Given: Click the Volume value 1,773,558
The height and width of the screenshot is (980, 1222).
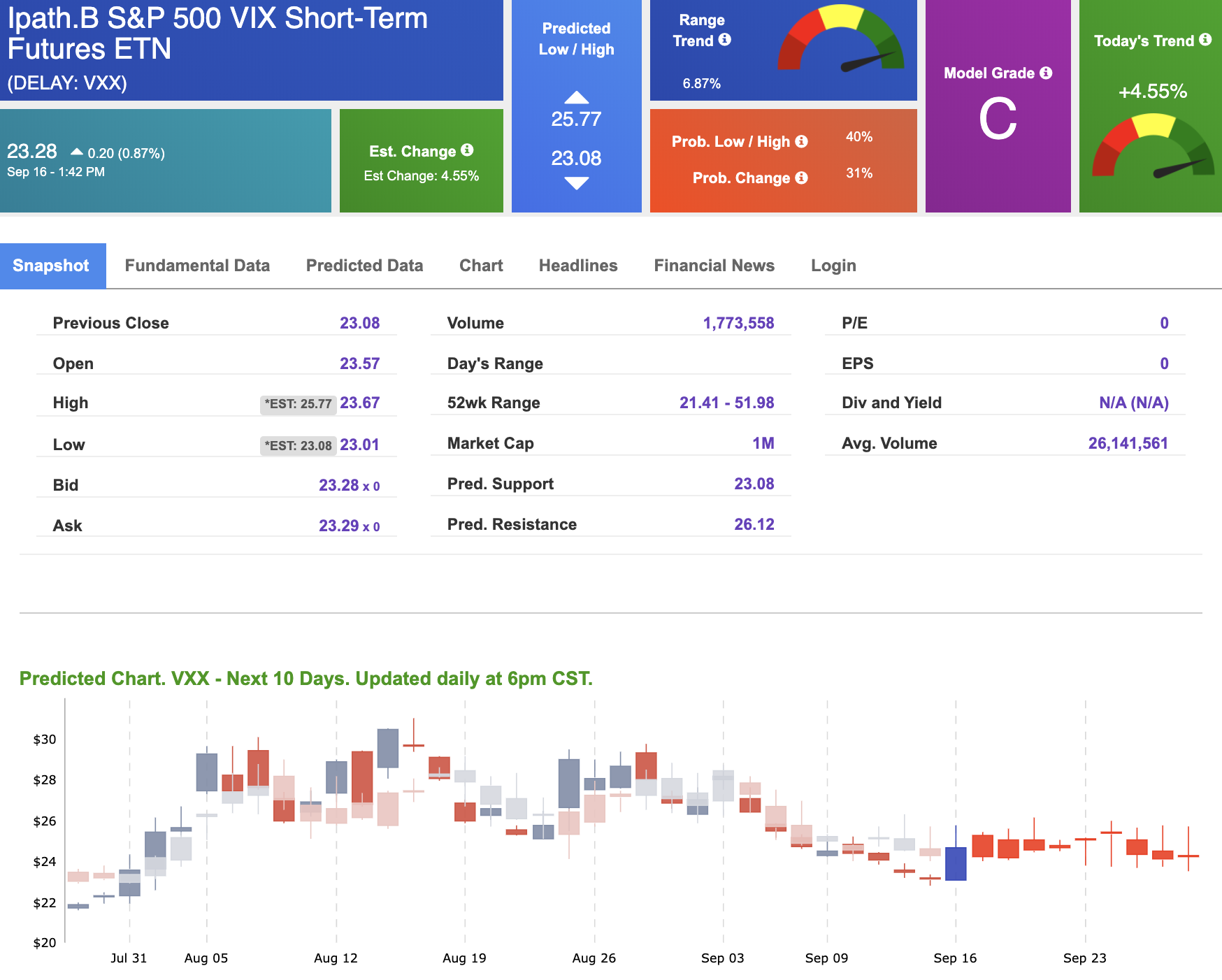Looking at the screenshot, I should pyautogui.click(x=738, y=323).
